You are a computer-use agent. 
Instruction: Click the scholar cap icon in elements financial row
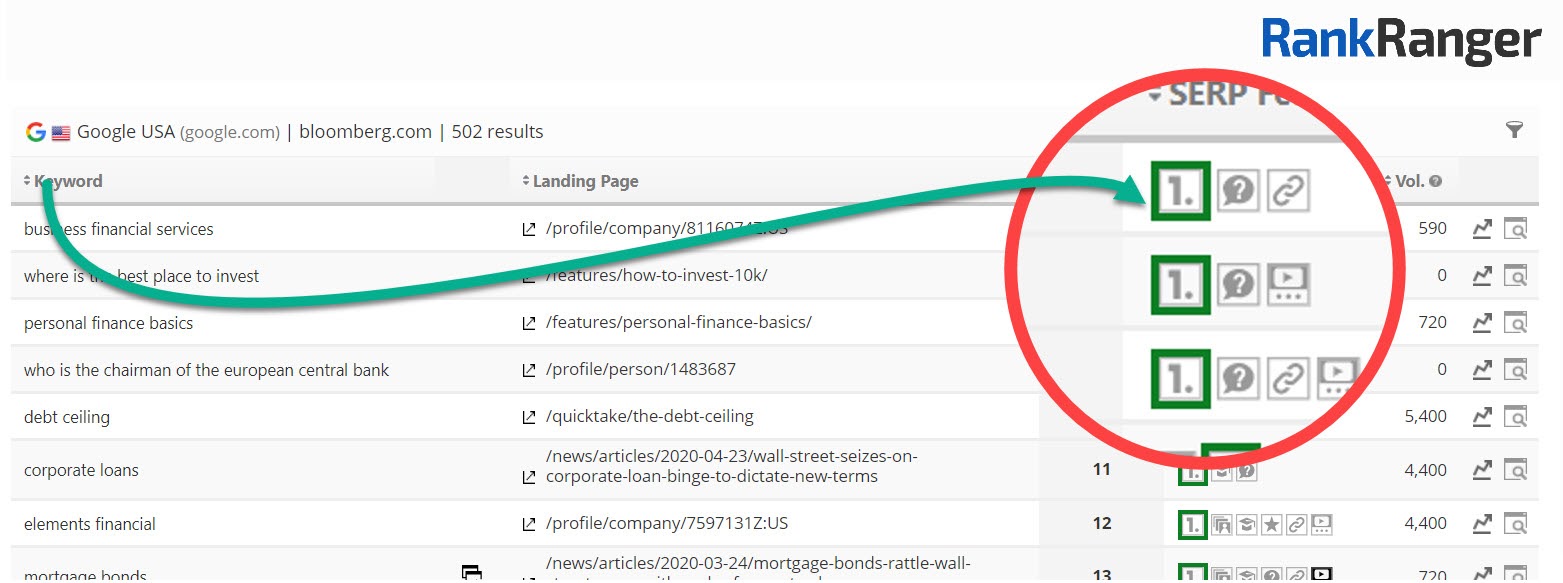[1247, 523]
